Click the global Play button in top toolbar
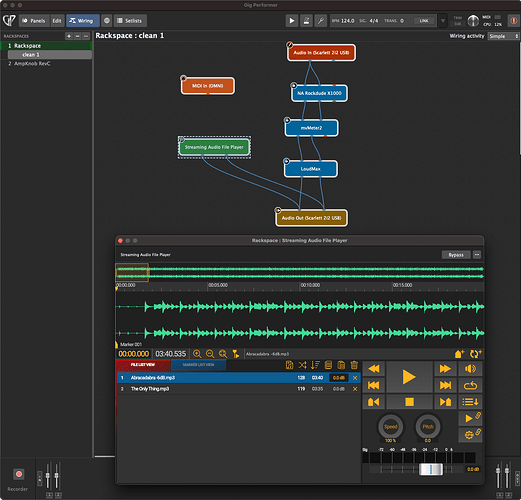The height and width of the screenshot is (500, 521). point(292,21)
